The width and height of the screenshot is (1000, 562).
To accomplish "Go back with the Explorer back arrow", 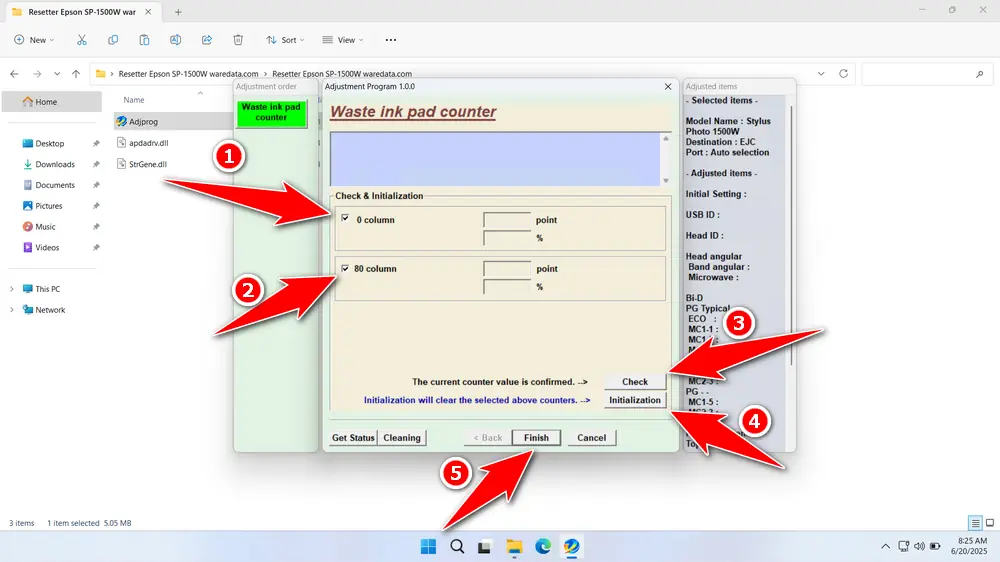I will (x=14, y=74).
